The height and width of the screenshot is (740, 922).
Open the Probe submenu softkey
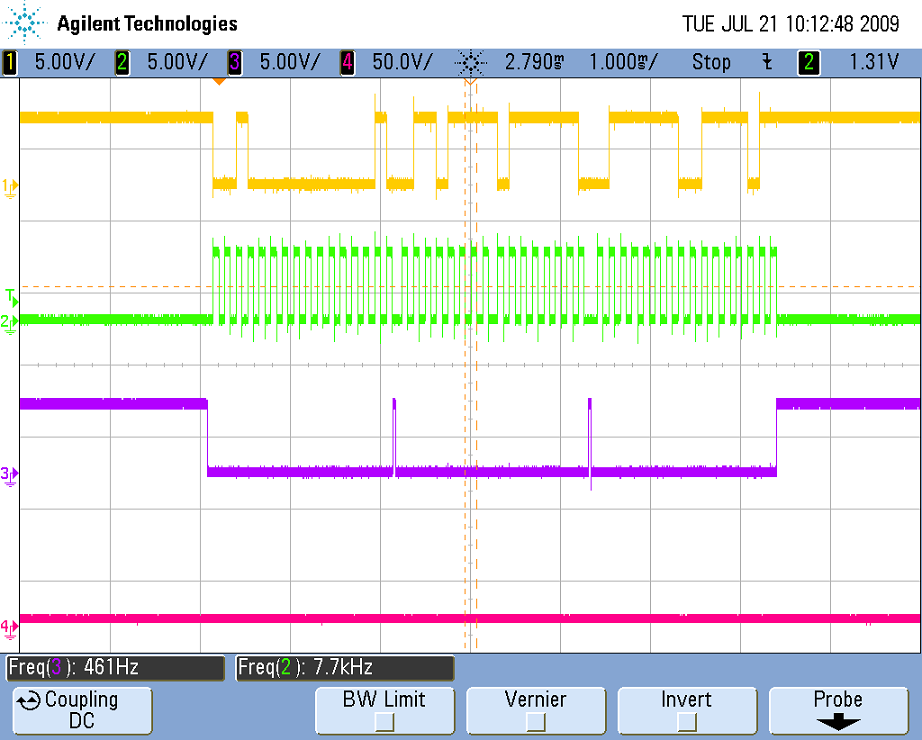tap(839, 711)
